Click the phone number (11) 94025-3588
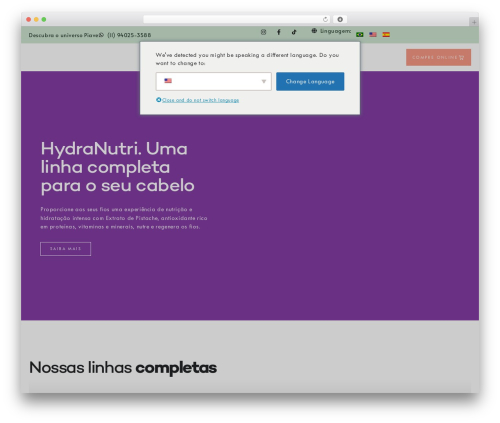500x423 pixels. point(129,35)
